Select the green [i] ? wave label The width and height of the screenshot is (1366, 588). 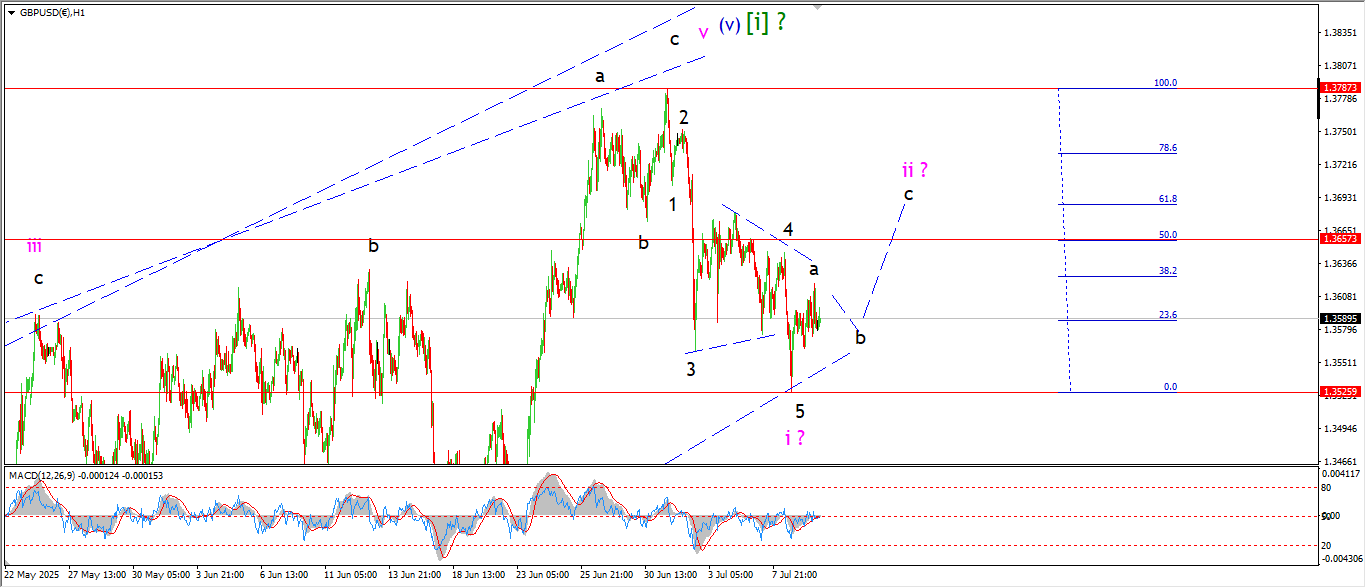point(766,24)
